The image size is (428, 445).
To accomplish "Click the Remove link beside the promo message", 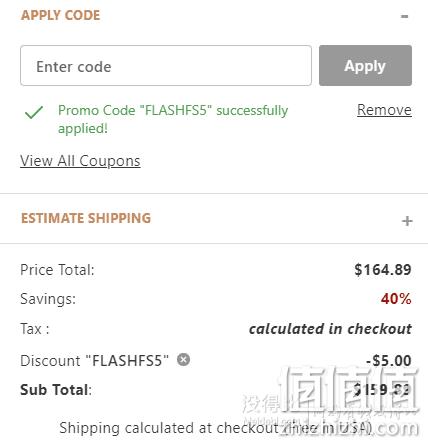I will click(x=384, y=110).
